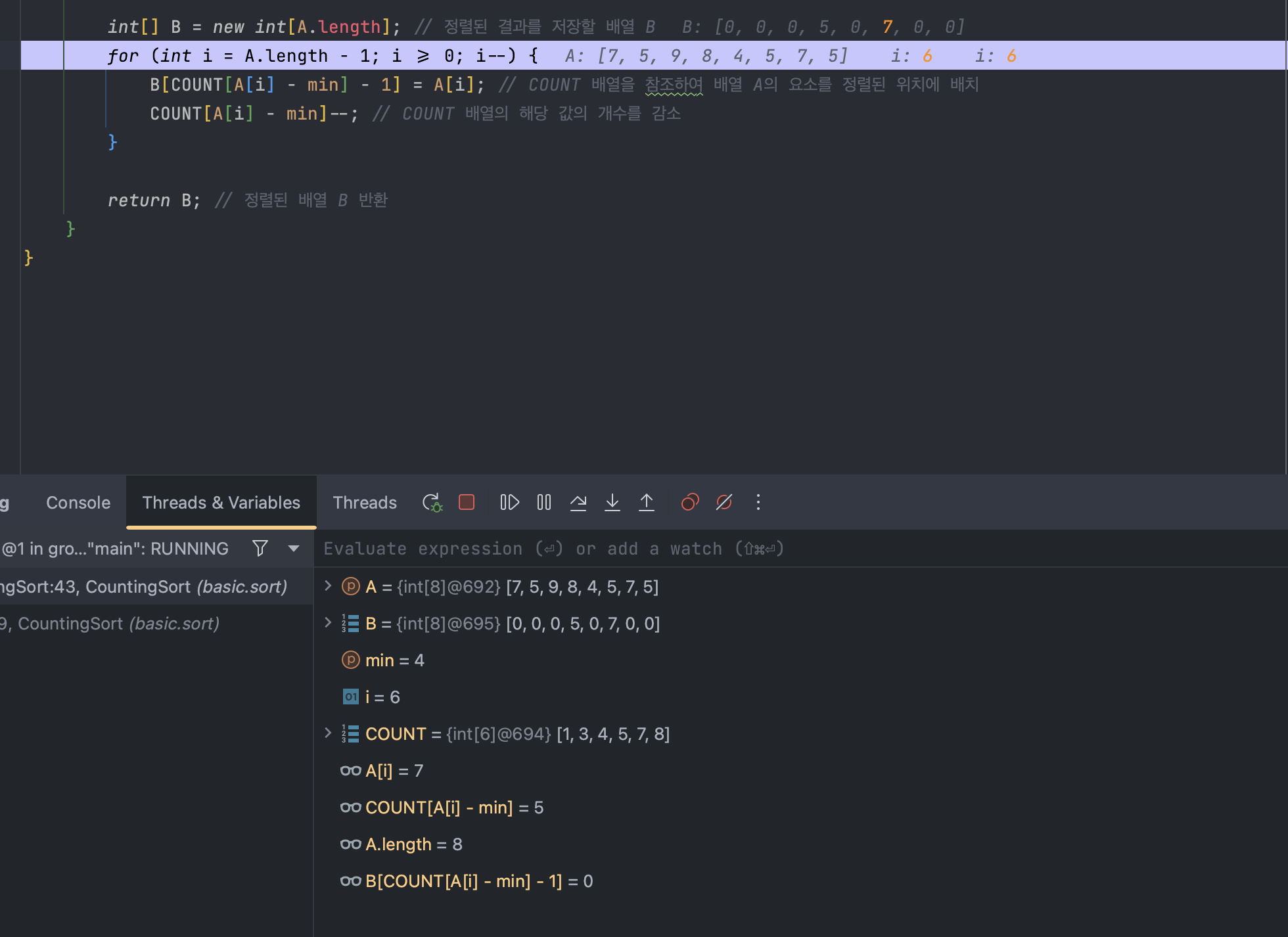This screenshot has width=1288, height=937.
Task: Expand array variable B
Action: 328,623
